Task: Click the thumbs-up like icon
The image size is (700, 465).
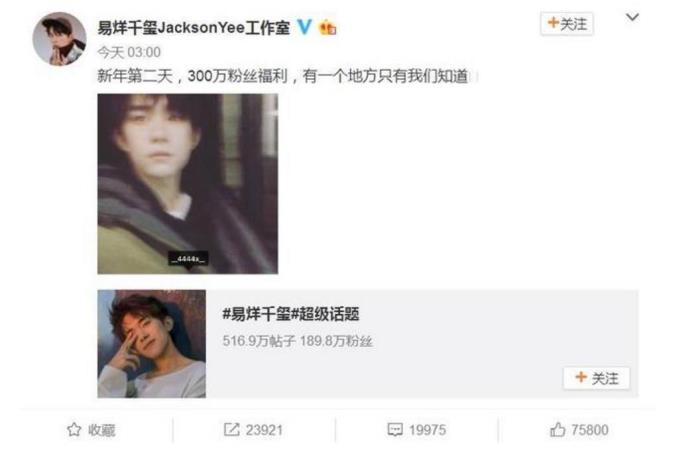Action: 558,430
